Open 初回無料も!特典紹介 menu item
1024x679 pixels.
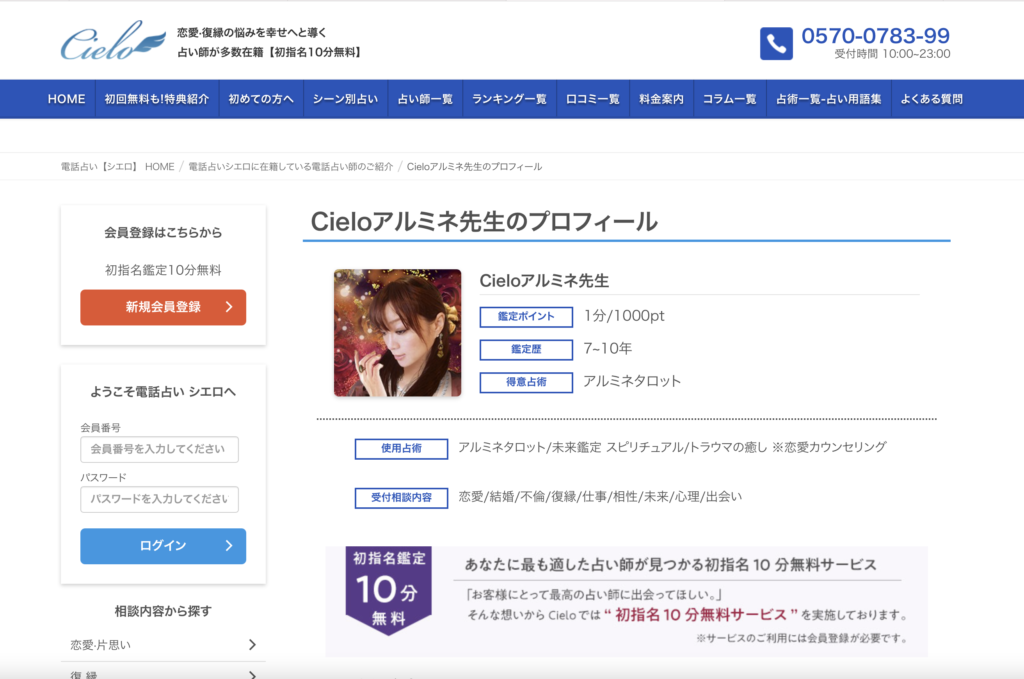(x=157, y=99)
